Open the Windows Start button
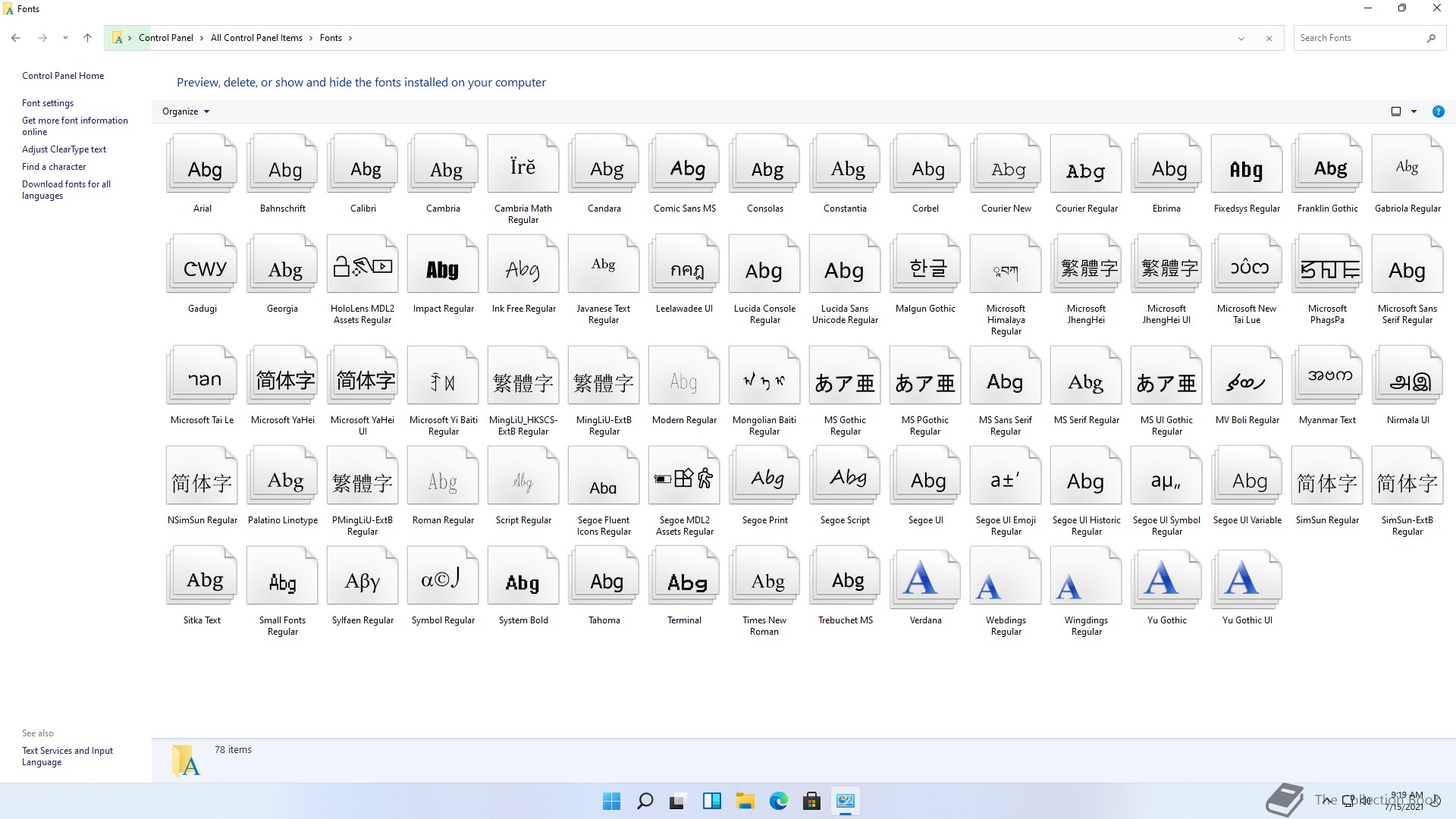 click(611, 801)
